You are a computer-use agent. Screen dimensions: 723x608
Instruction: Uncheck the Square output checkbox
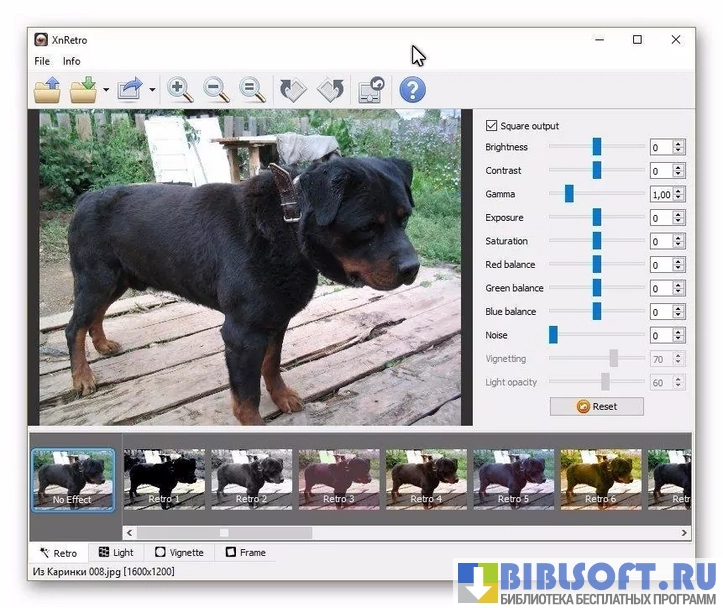491,126
